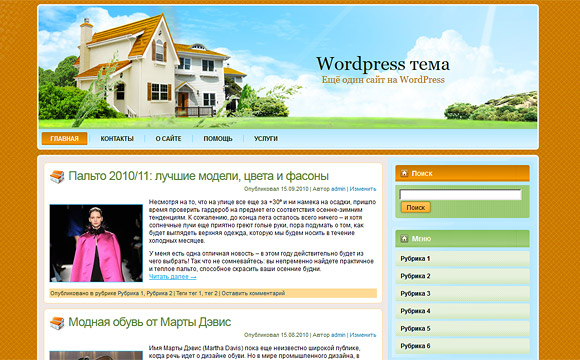Click the site title Wordpress тема
This screenshot has width=580, height=360.
click(383, 64)
